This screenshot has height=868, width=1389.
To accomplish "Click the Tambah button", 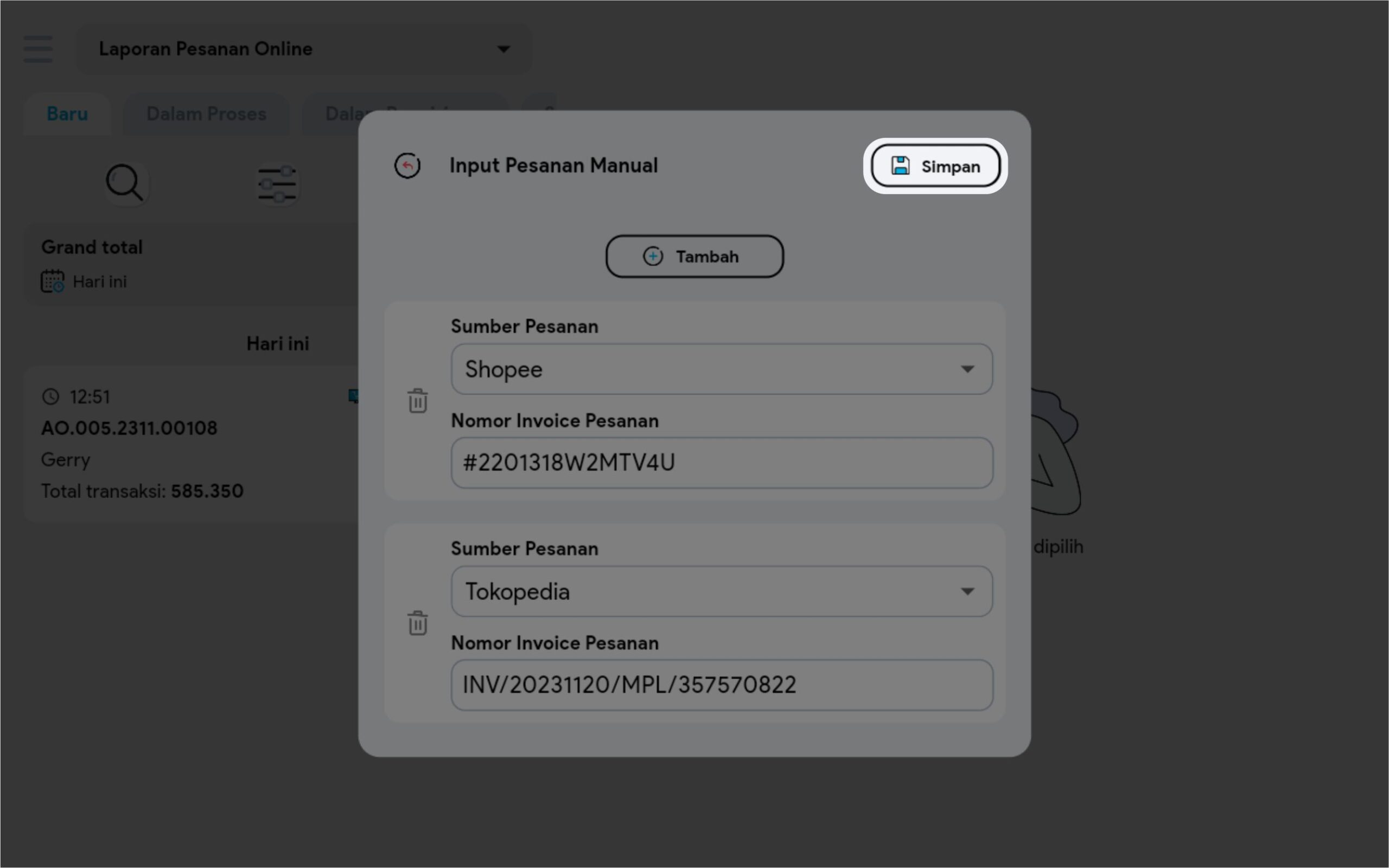I will point(694,256).
